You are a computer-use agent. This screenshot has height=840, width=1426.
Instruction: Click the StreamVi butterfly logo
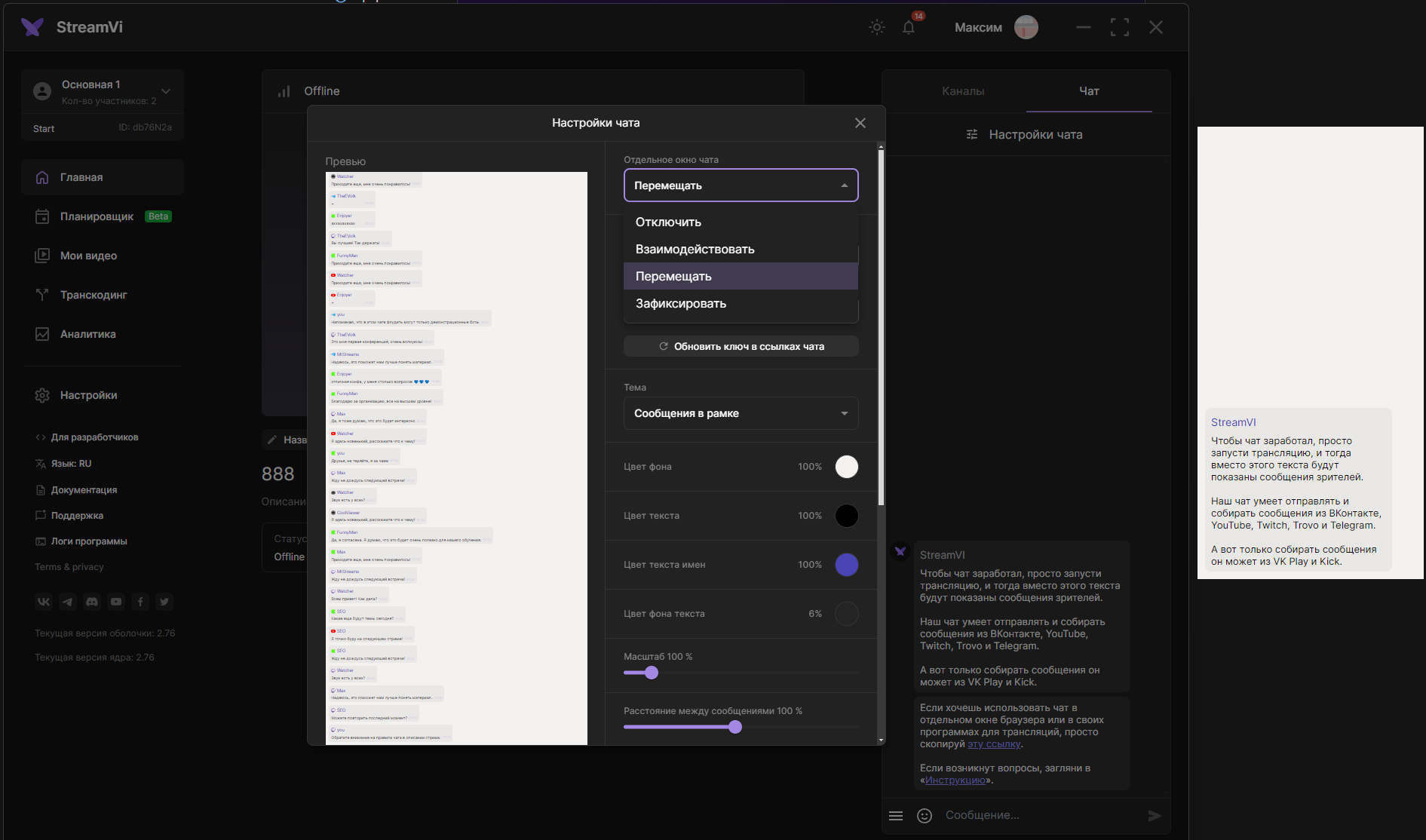click(x=32, y=27)
